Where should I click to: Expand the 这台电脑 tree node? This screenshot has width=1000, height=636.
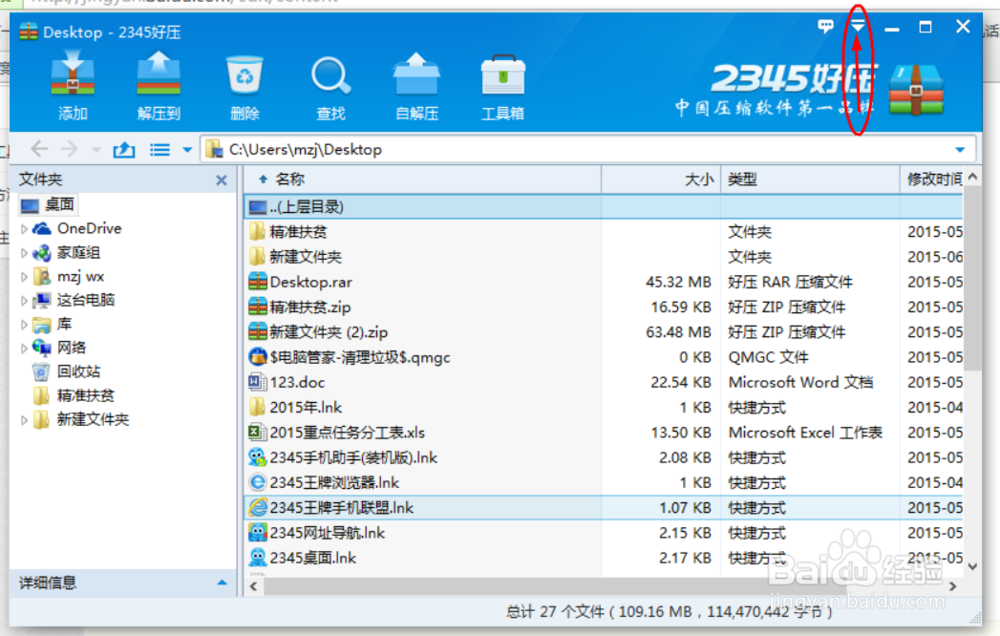point(24,300)
